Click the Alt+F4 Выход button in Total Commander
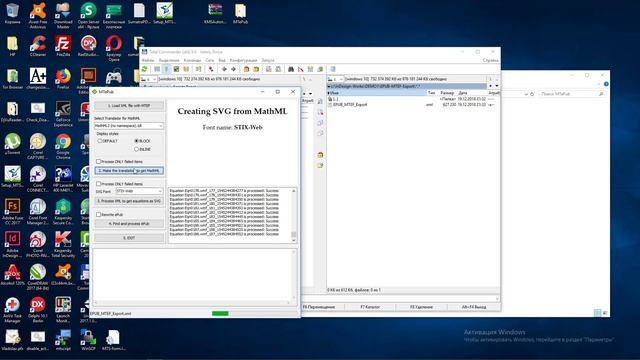The image size is (640, 360). point(473,307)
